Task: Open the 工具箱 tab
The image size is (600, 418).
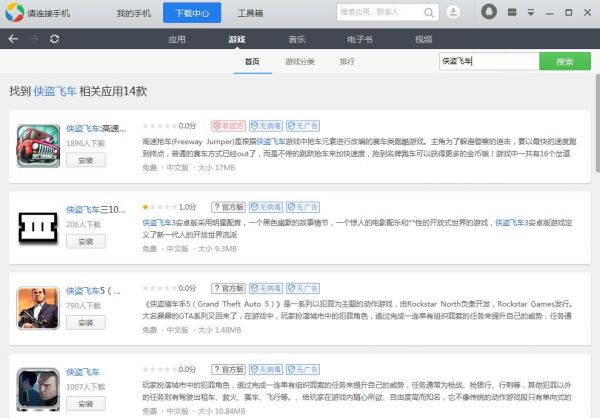Action: point(250,13)
